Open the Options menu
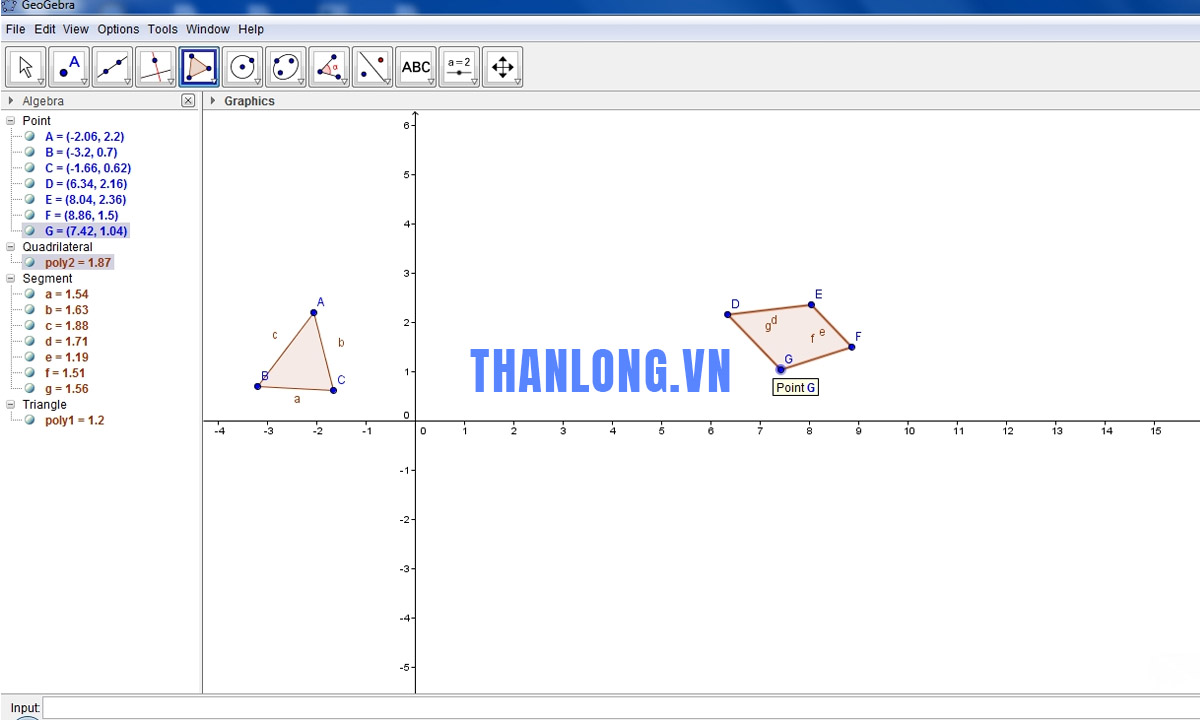This screenshot has height=720, width=1200. [118, 29]
